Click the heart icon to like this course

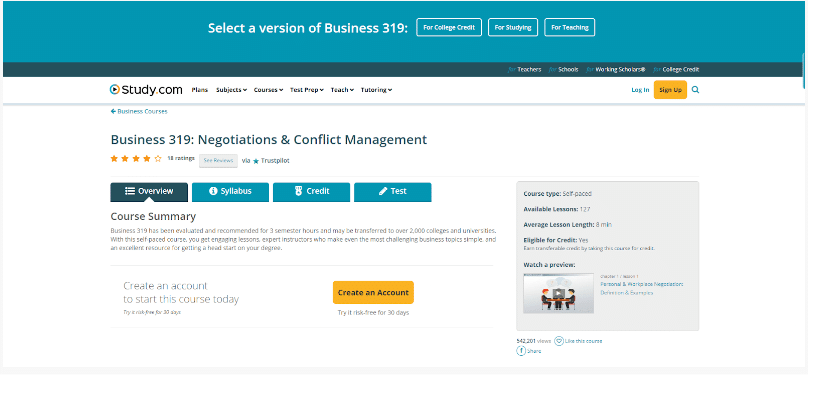click(559, 341)
